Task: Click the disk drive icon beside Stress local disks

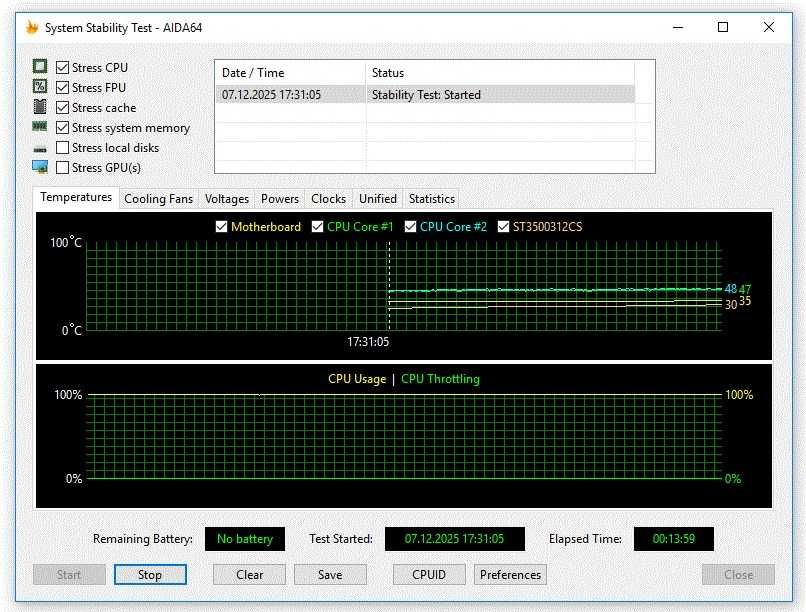Action: point(40,149)
